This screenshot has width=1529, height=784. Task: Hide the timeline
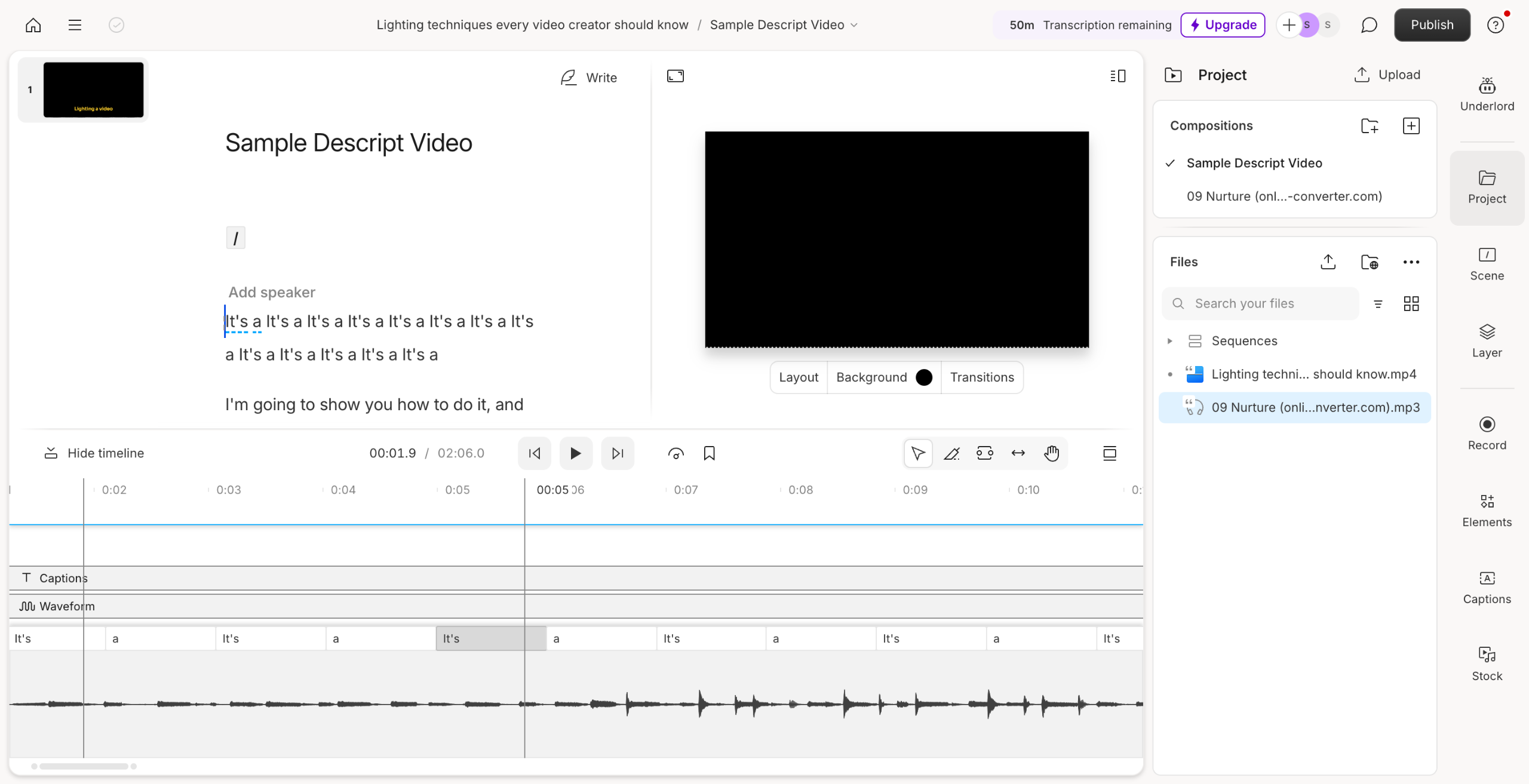click(x=94, y=453)
